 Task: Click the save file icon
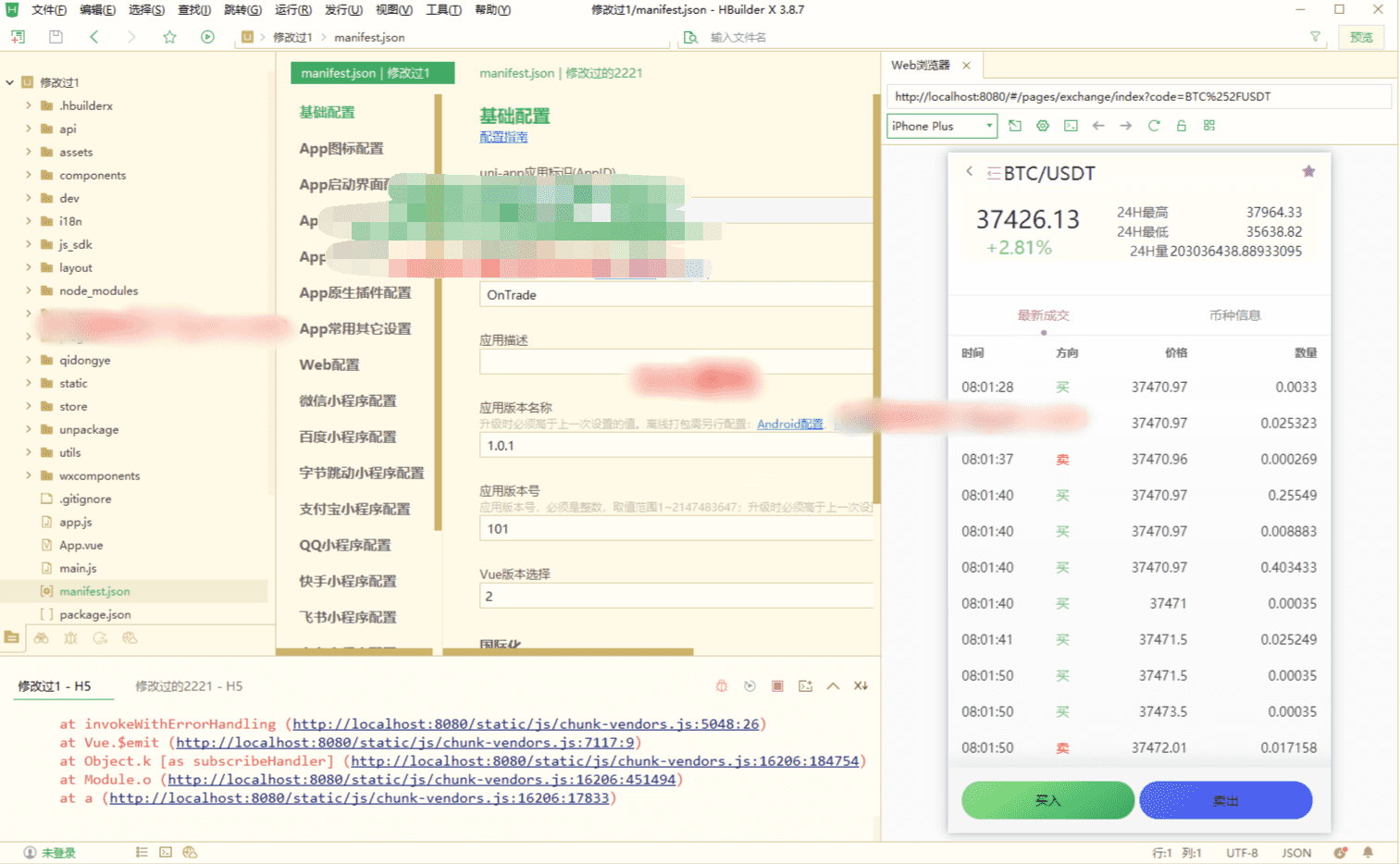tap(56, 37)
